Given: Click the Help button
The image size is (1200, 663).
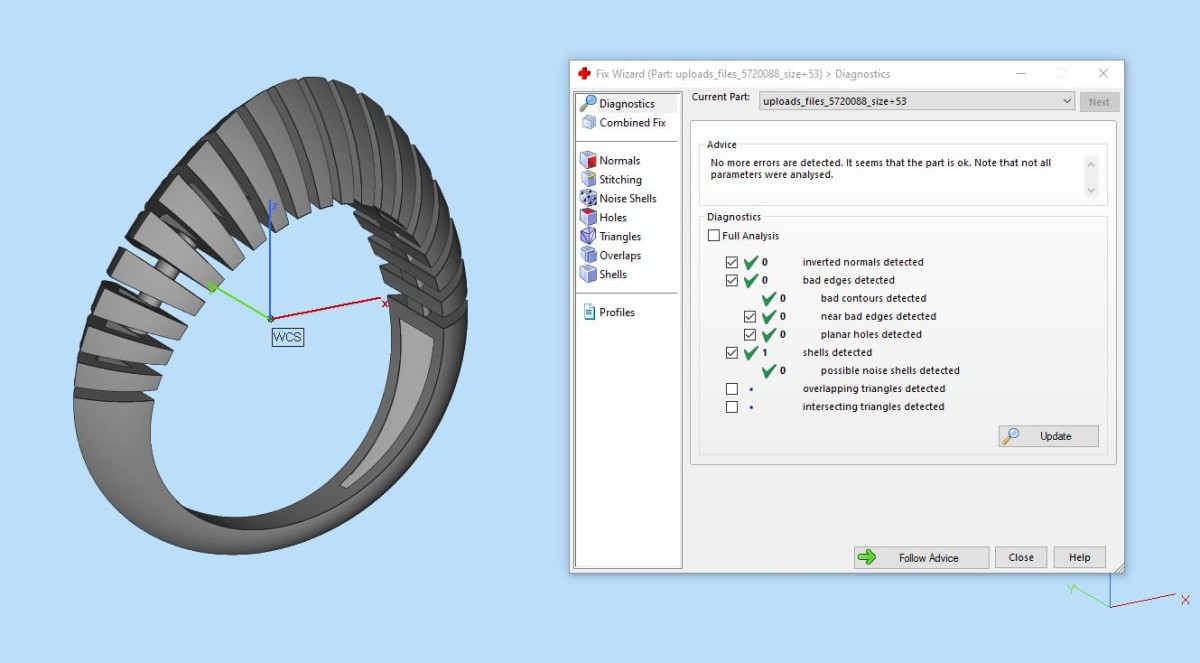Looking at the screenshot, I should coord(1079,557).
